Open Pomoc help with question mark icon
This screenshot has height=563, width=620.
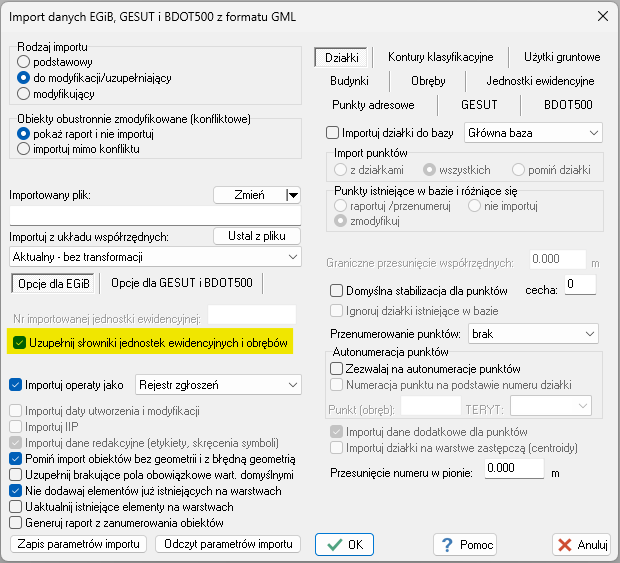coord(464,545)
